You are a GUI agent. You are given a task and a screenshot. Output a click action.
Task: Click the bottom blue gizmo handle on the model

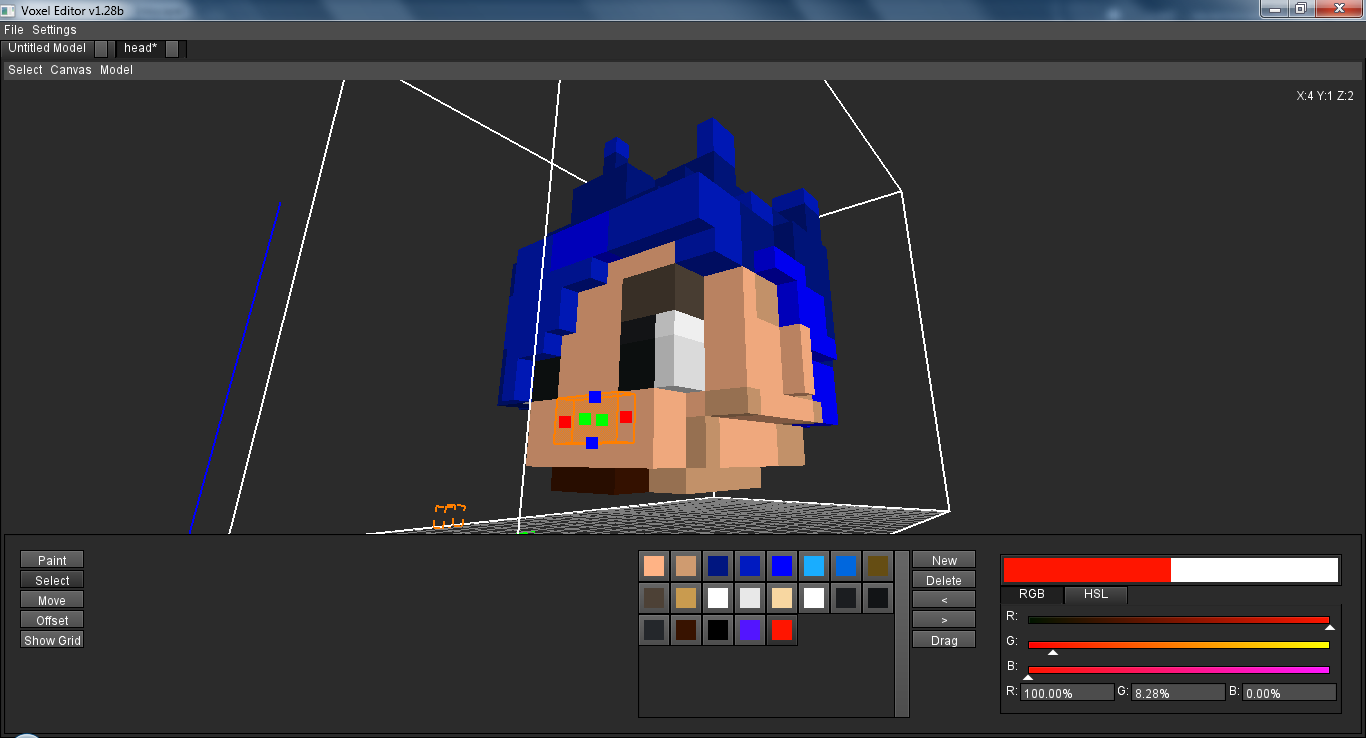pyautogui.click(x=592, y=443)
